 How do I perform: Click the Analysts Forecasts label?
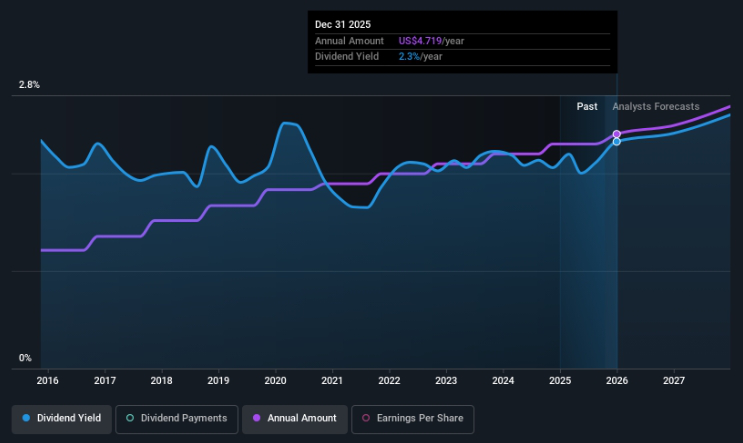[x=655, y=106]
